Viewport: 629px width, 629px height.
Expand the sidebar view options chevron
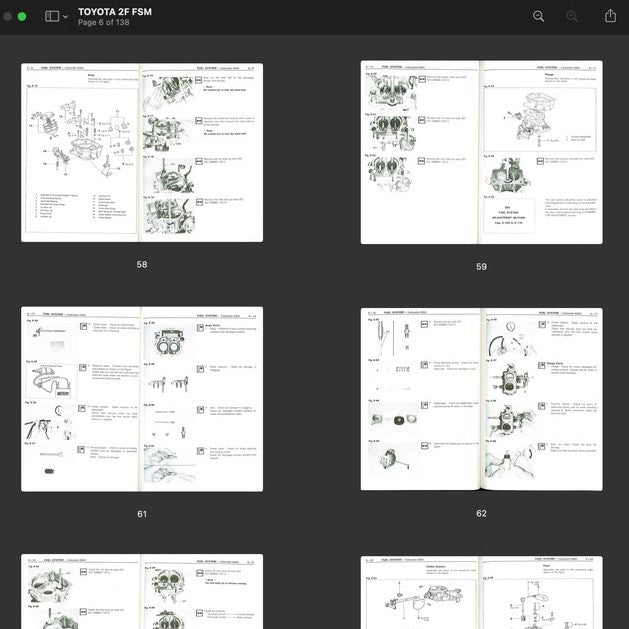66,17
